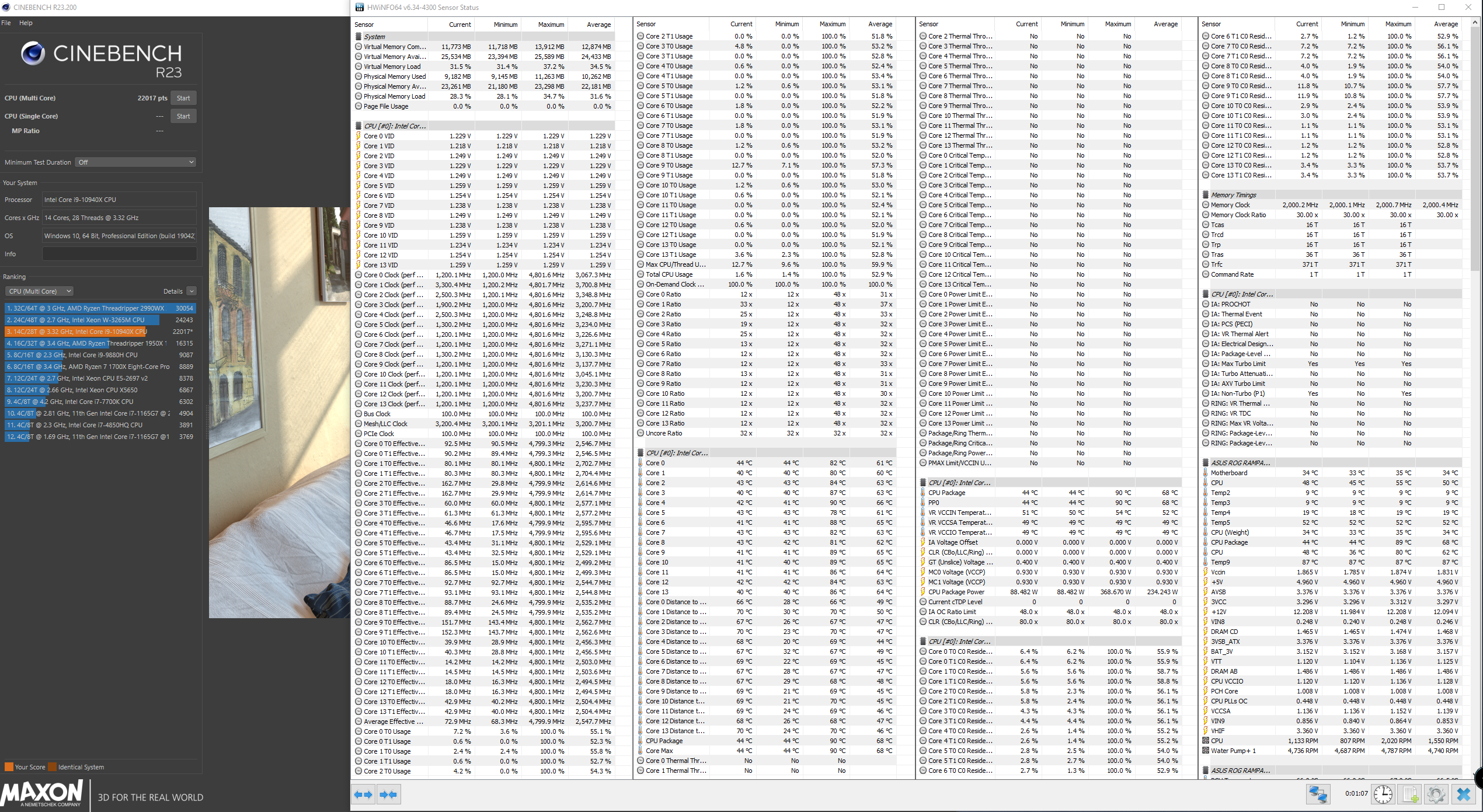Select the Mesh/LLC Clock sensor row
Viewport: 1483px width, 812px height.
[x=484, y=424]
